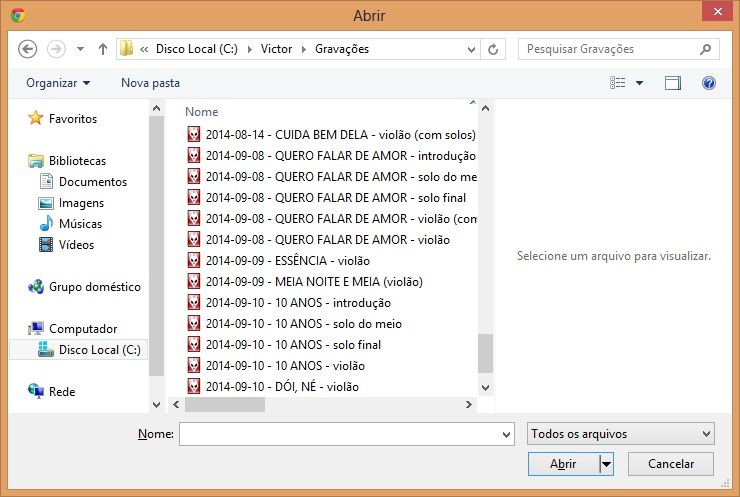Select 10 ANOS - violão file
The image size is (740, 497).
tap(276, 366)
